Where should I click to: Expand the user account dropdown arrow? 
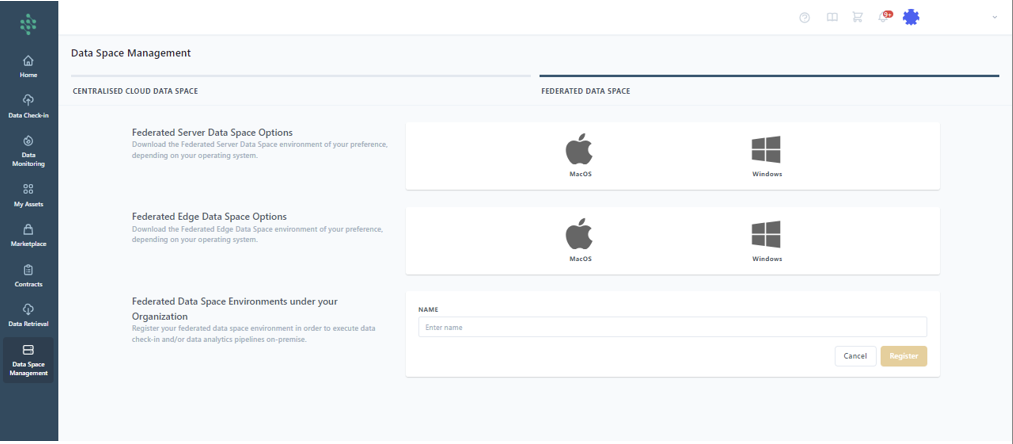point(994,18)
